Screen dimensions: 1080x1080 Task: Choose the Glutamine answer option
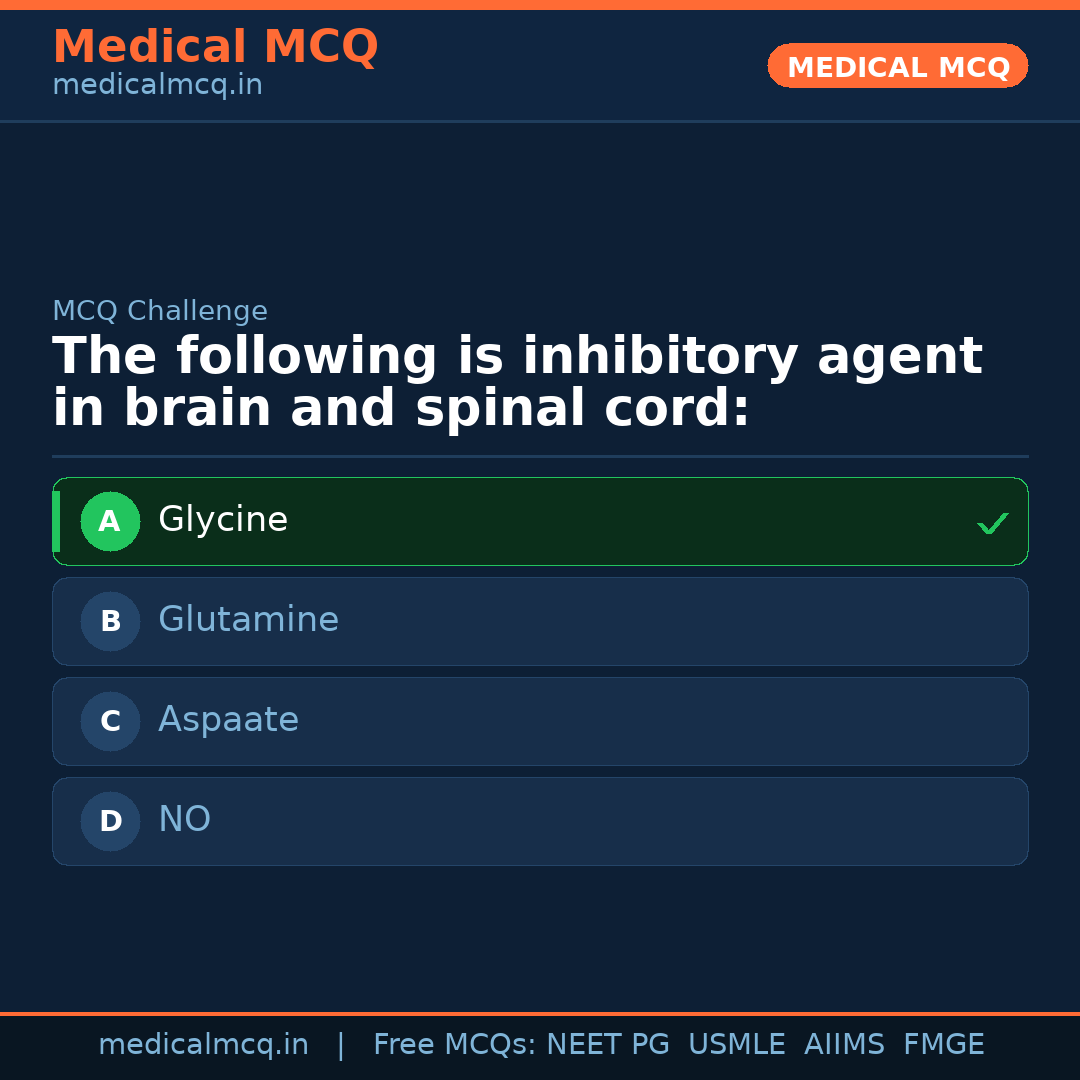click(248, 620)
